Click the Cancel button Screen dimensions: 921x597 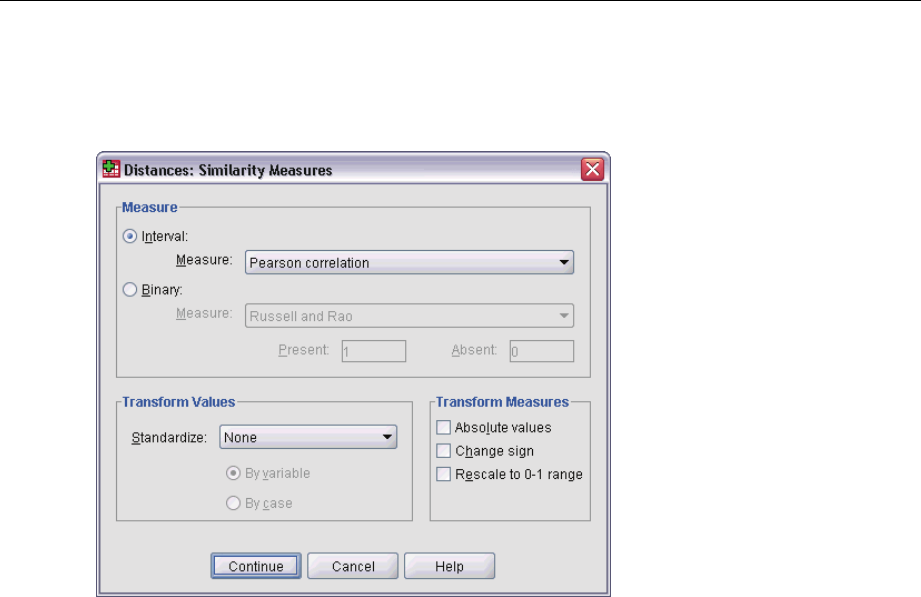(x=352, y=566)
